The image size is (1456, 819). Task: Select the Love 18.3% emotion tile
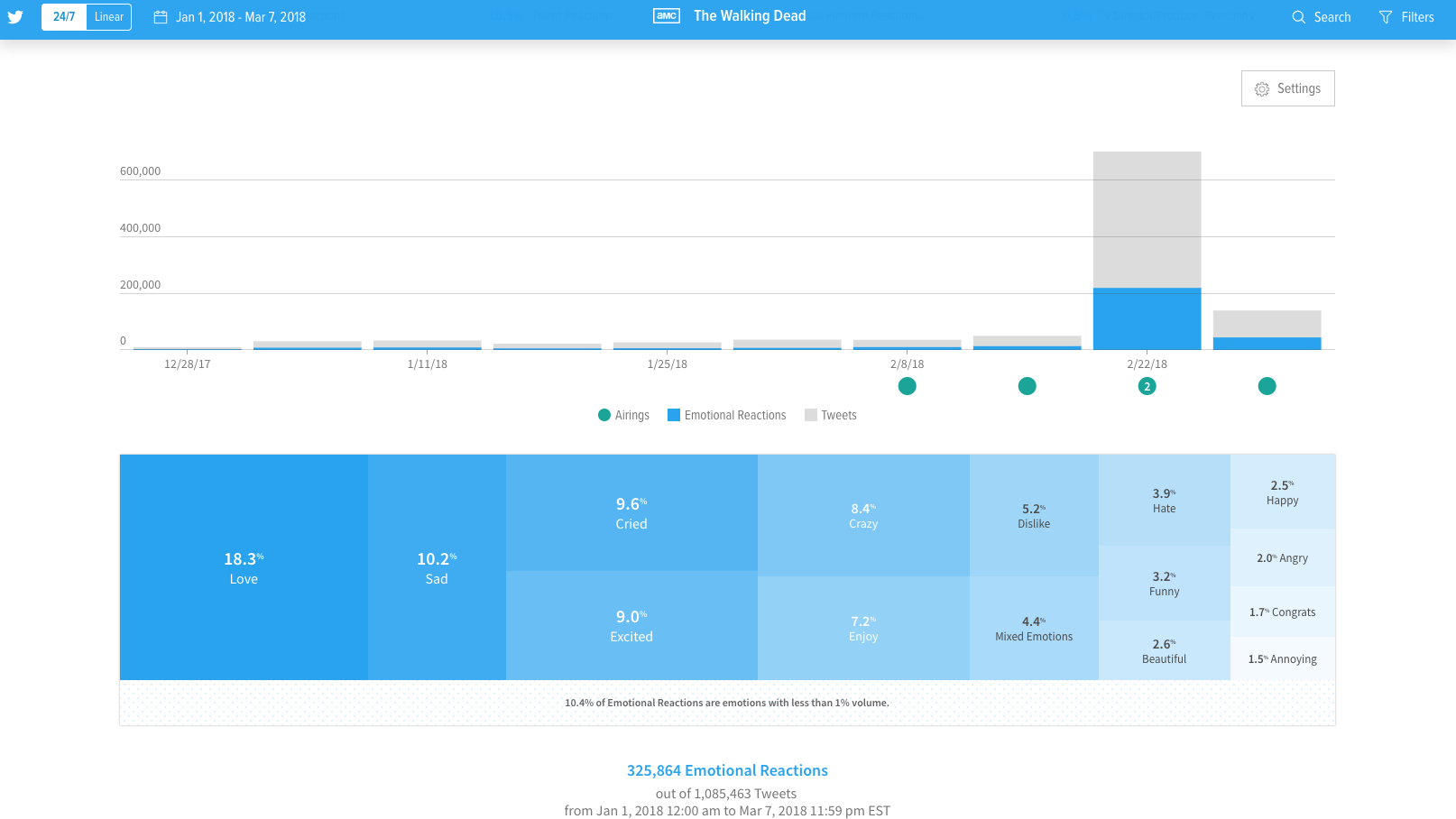pyautogui.click(x=244, y=567)
